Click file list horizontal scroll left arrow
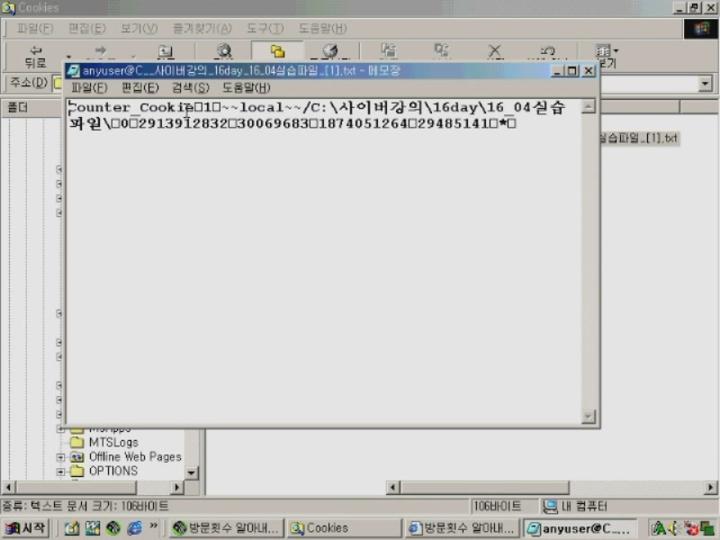This screenshot has height=540, width=720. [393, 488]
